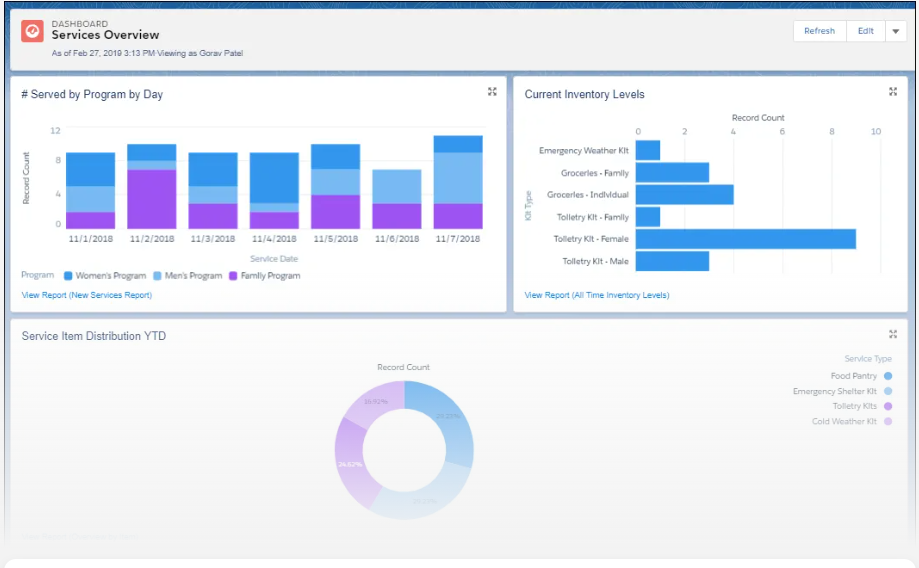Click the Food Pantry legend dot
The width and height of the screenshot is (919, 568).
888,376
